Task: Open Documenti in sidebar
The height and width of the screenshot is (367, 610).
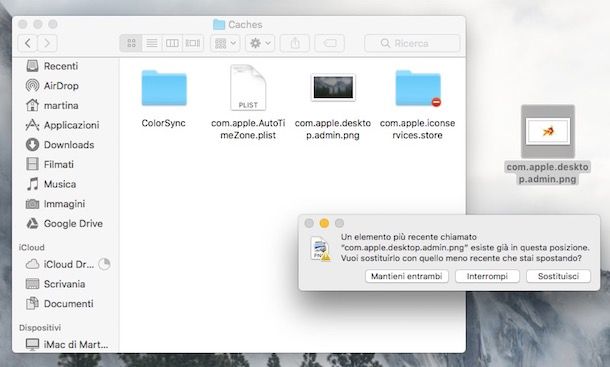Action: [x=60, y=304]
